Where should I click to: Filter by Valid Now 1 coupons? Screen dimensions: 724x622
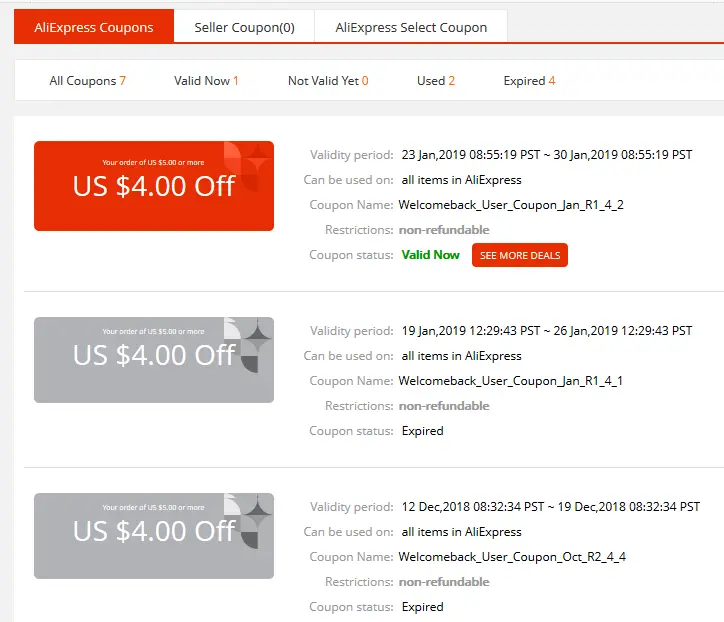[206, 81]
